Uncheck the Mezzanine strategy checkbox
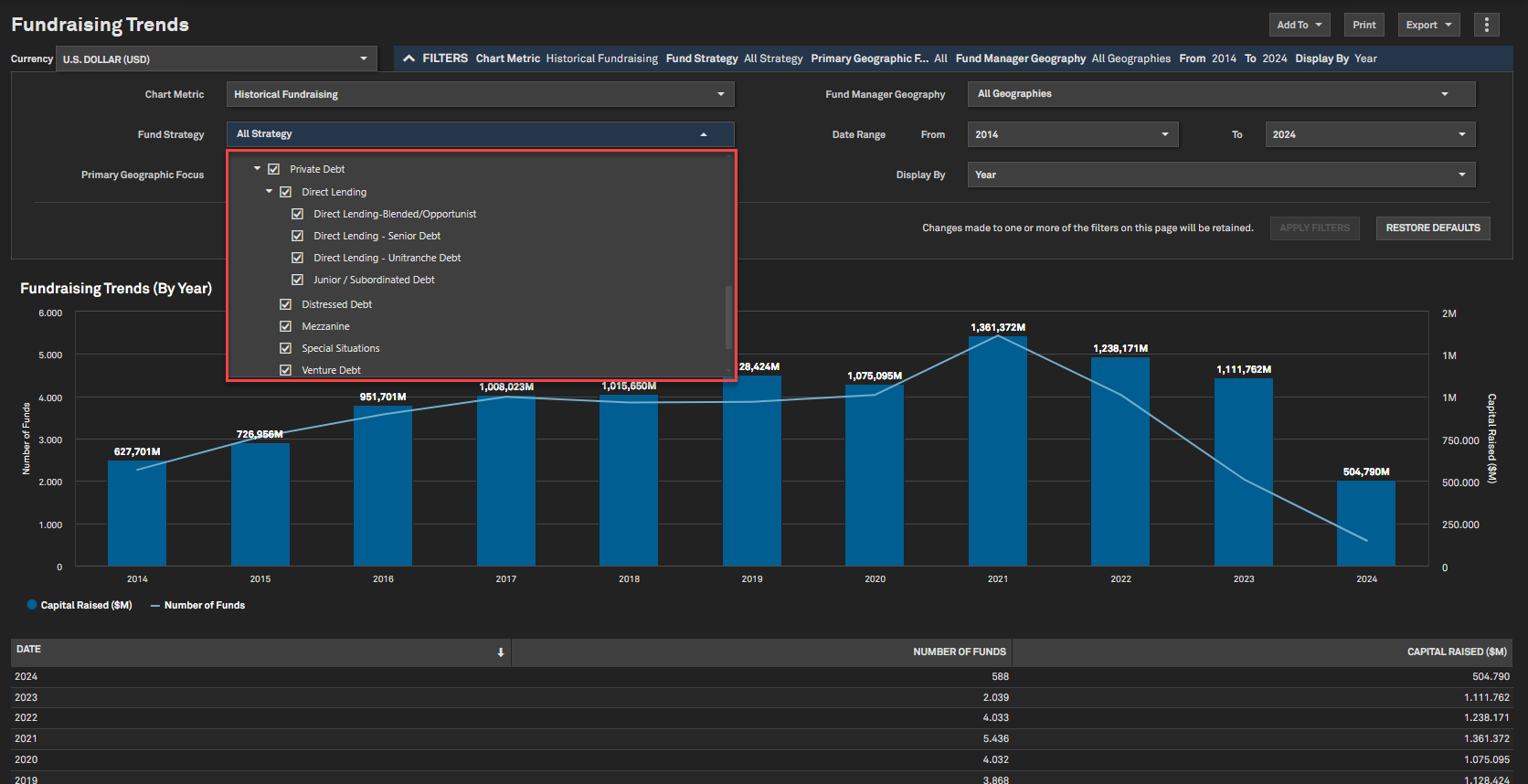This screenshot has width=1528, height=784. point(285,326)
